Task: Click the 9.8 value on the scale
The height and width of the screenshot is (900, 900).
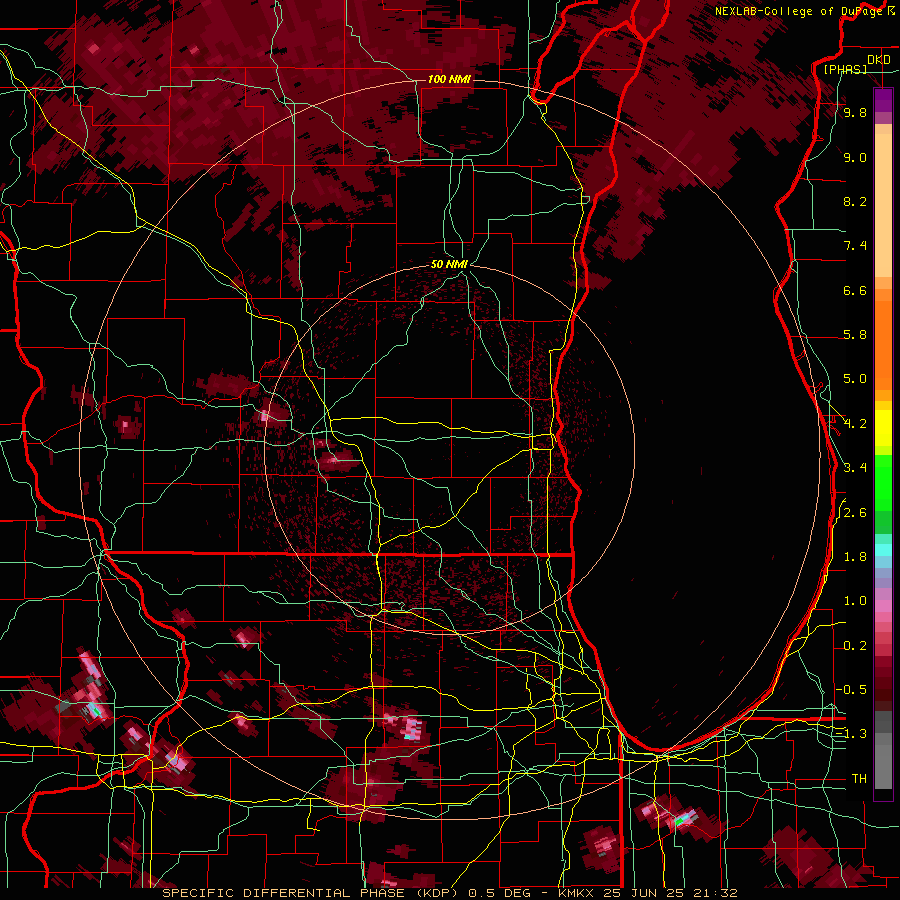Action: point(855,112)
